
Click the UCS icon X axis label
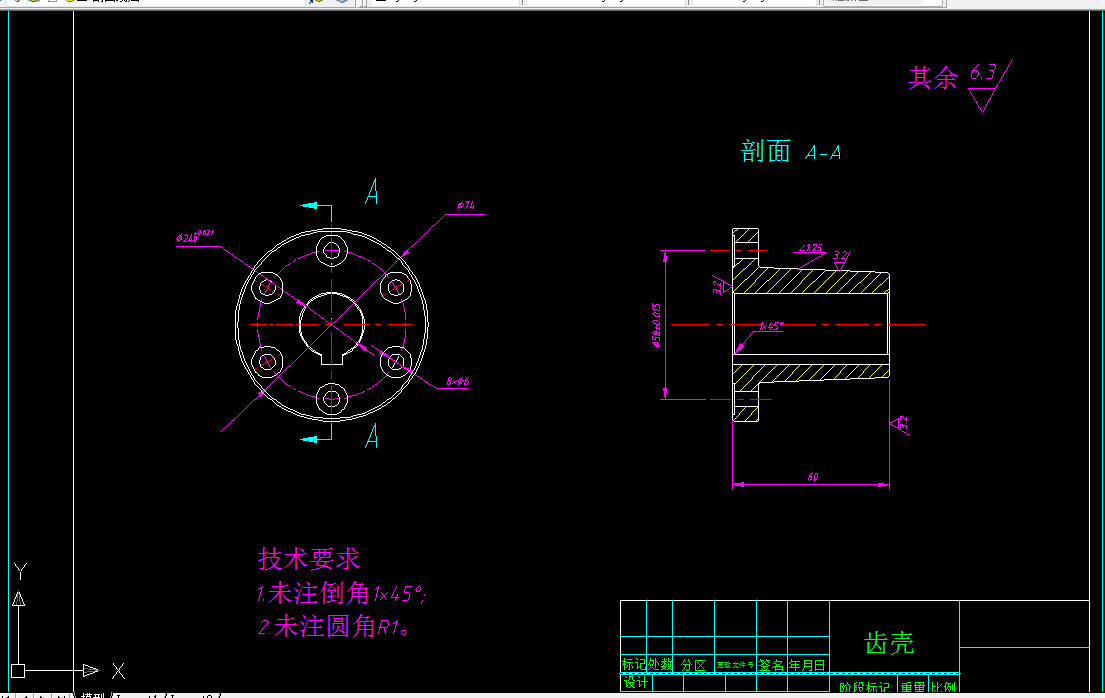118,671
